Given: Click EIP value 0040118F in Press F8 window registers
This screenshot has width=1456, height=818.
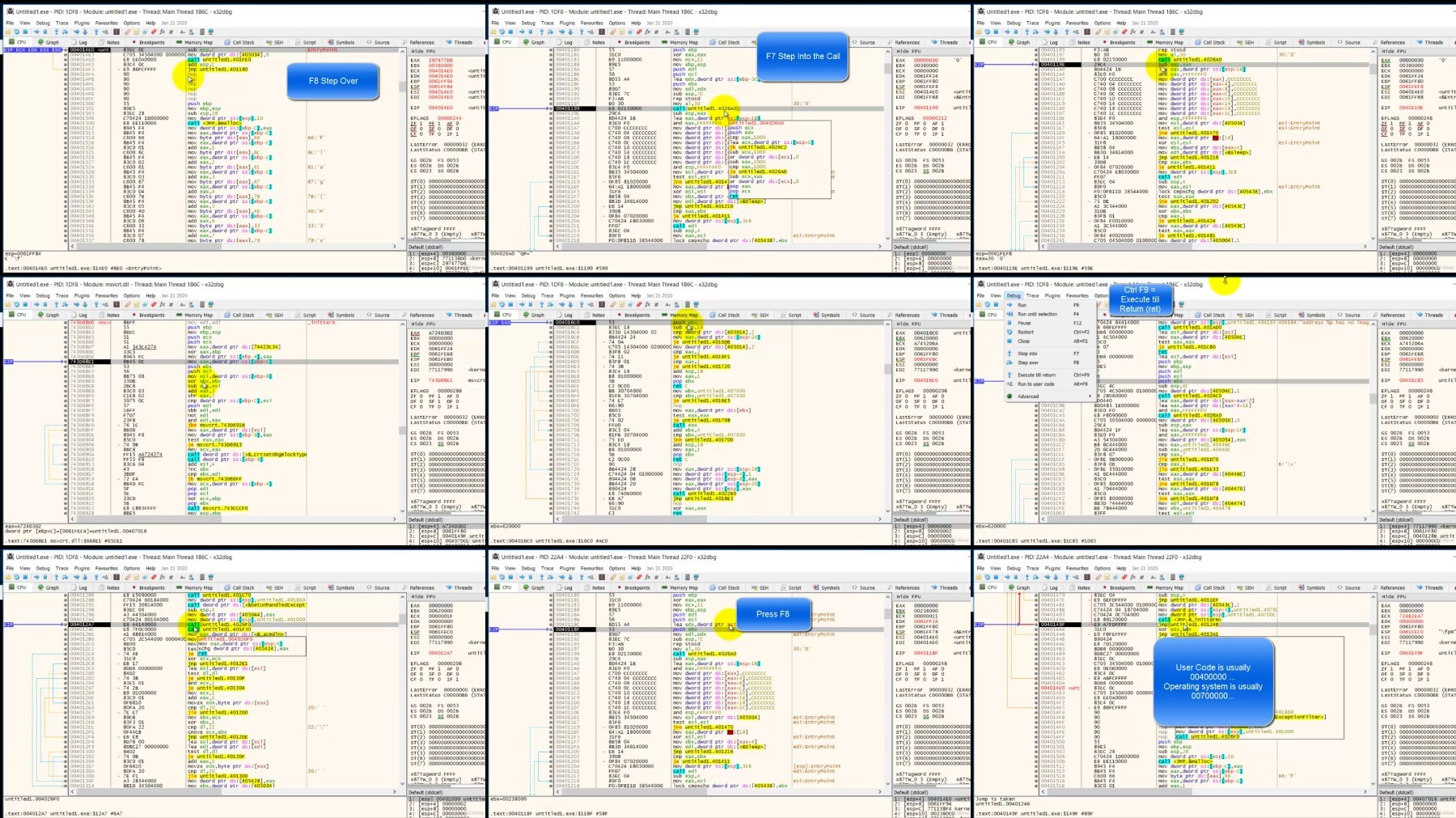Looking at the screenshot, I should coord(926,652).
